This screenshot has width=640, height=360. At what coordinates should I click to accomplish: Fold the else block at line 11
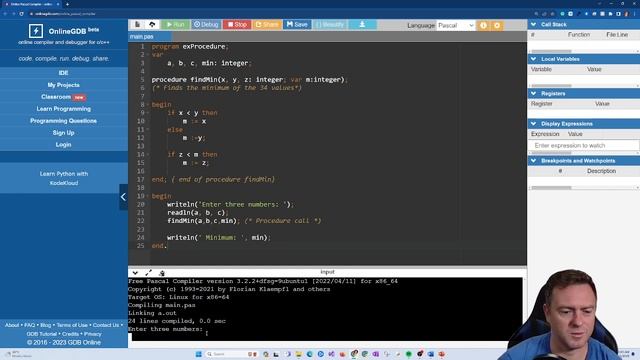(x=147, y=129)
